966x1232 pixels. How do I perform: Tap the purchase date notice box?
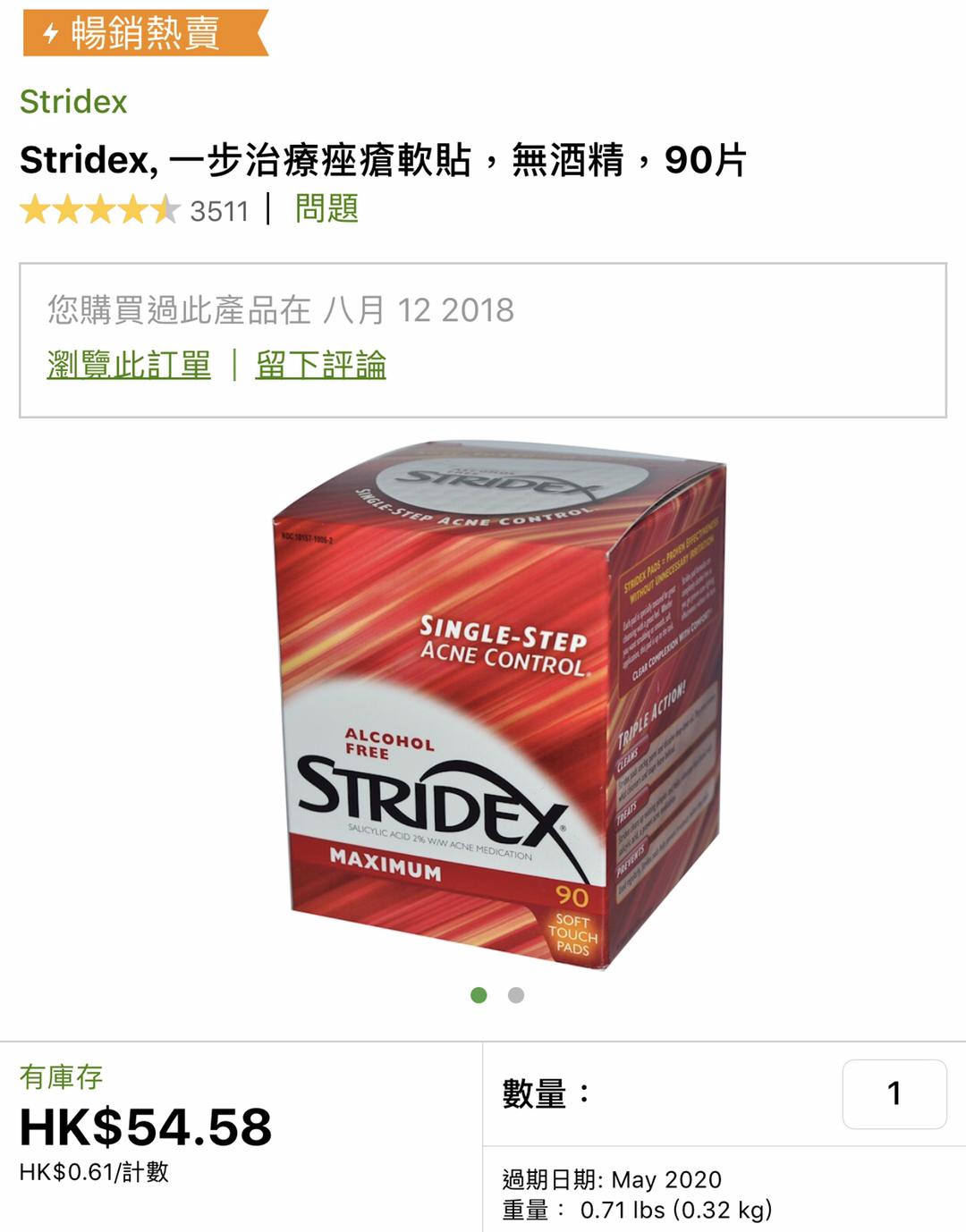point(483,340)
